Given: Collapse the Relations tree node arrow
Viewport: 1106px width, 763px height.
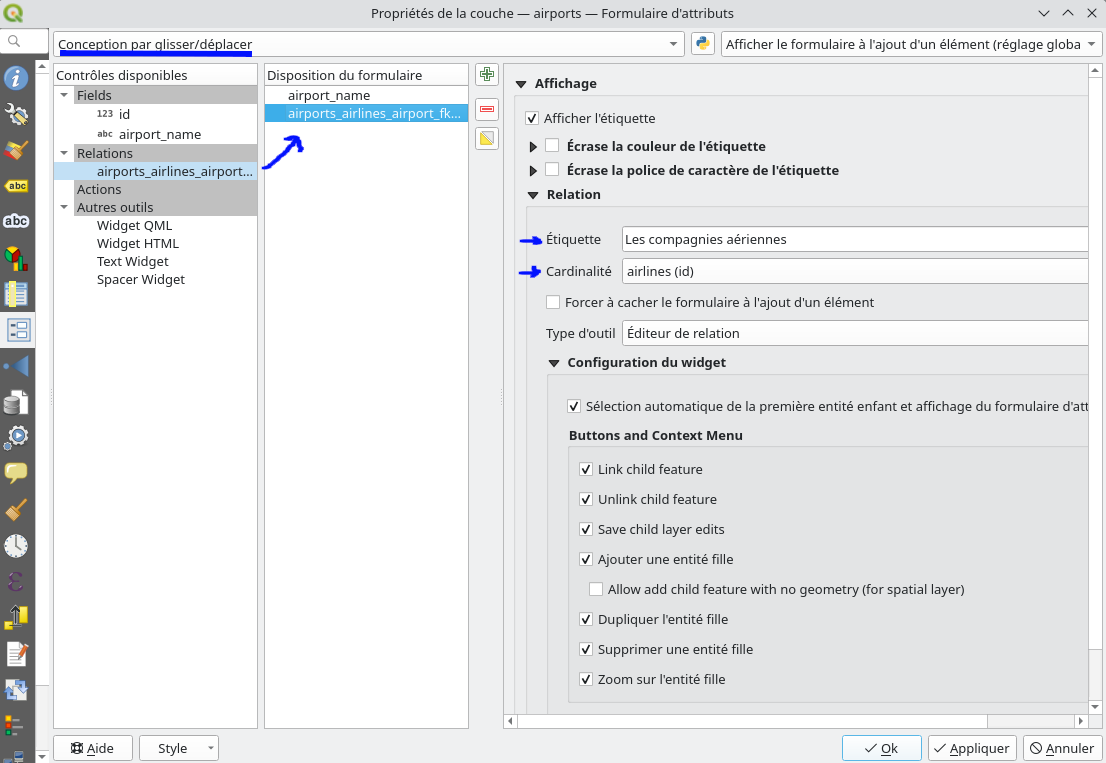Looking at the screenshot, I should pos(64,153).
